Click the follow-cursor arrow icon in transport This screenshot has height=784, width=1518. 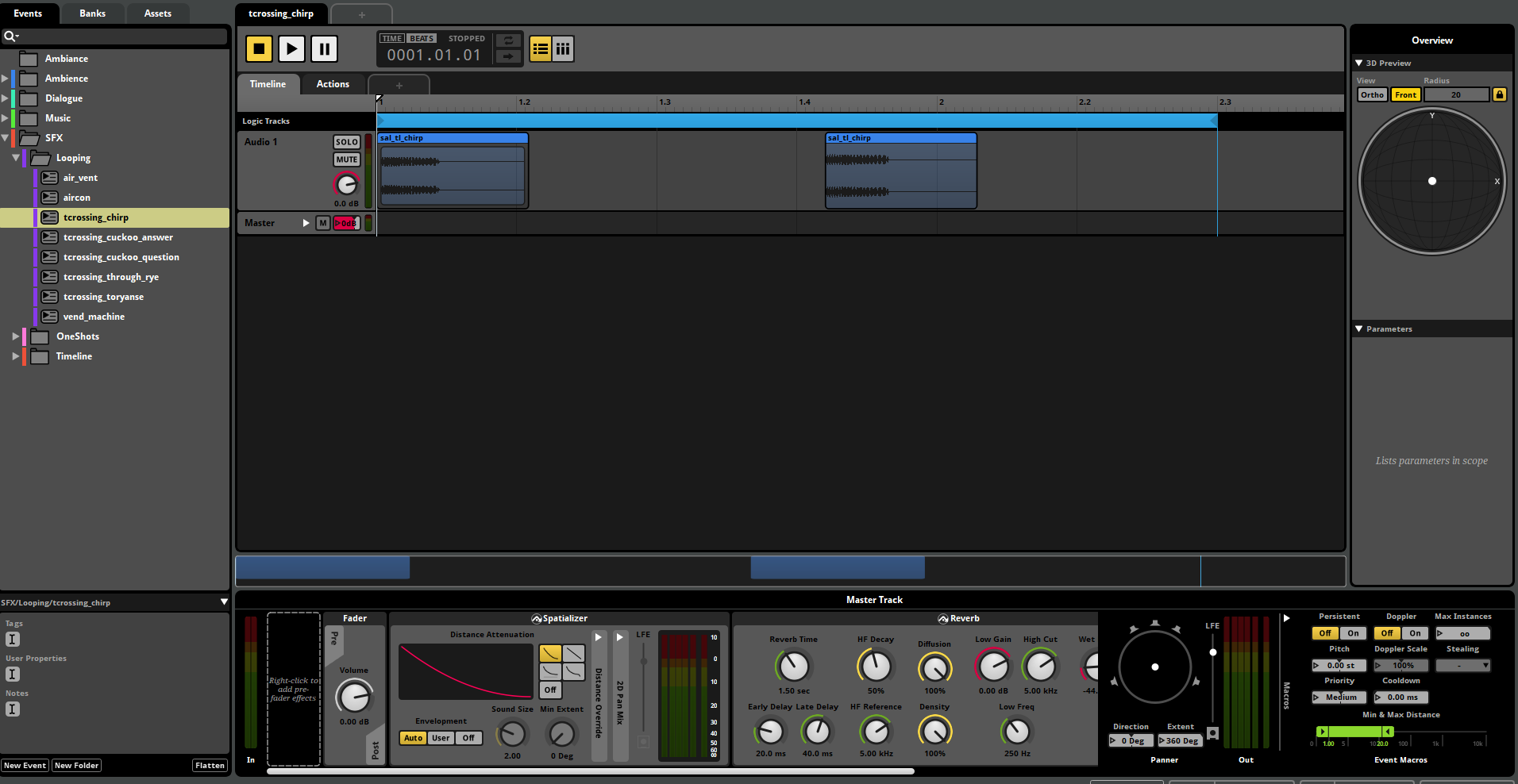tap(508, 56)
